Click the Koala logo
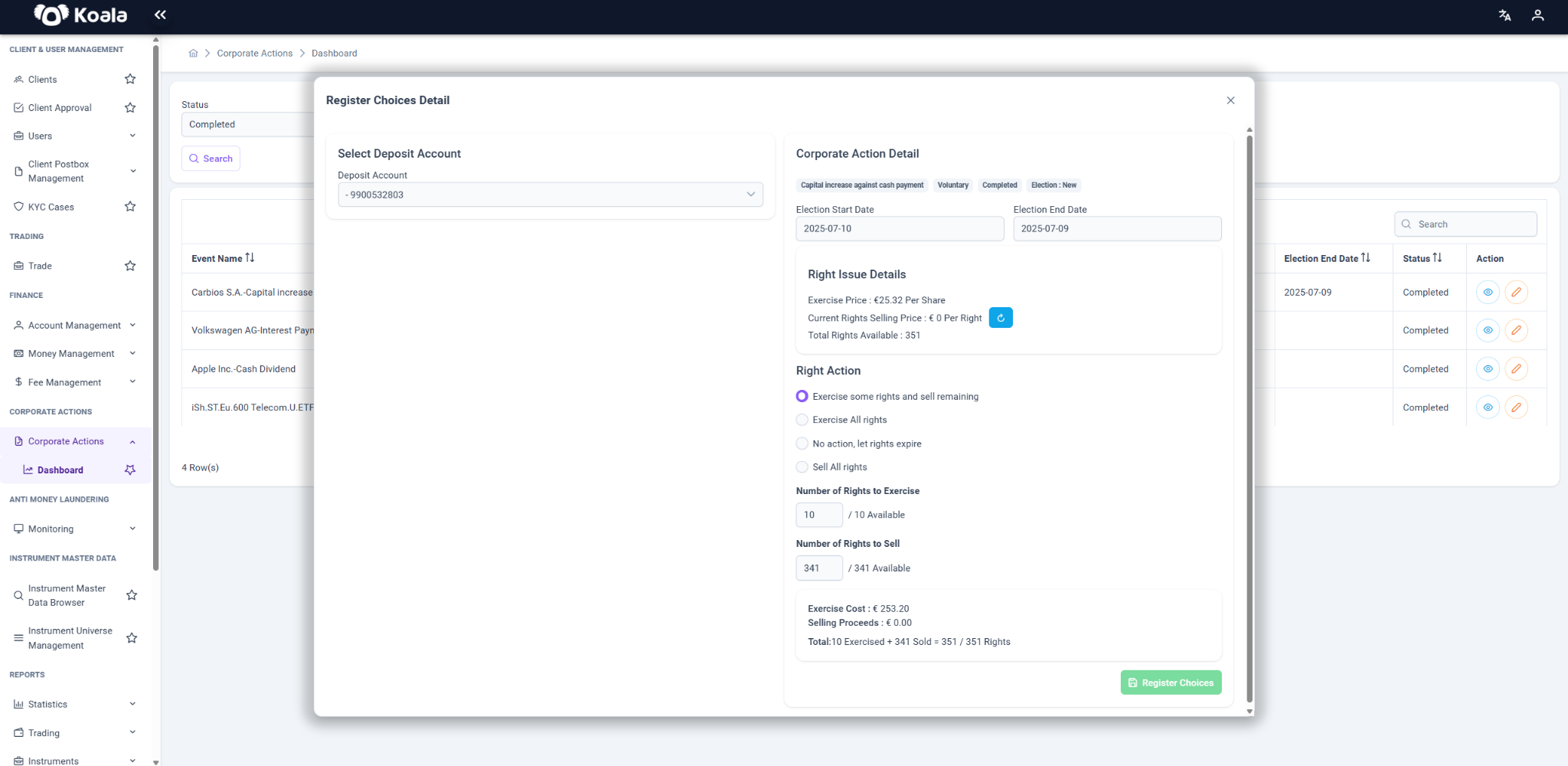This screenshot has width=1568, height=766. click(80, 15)
